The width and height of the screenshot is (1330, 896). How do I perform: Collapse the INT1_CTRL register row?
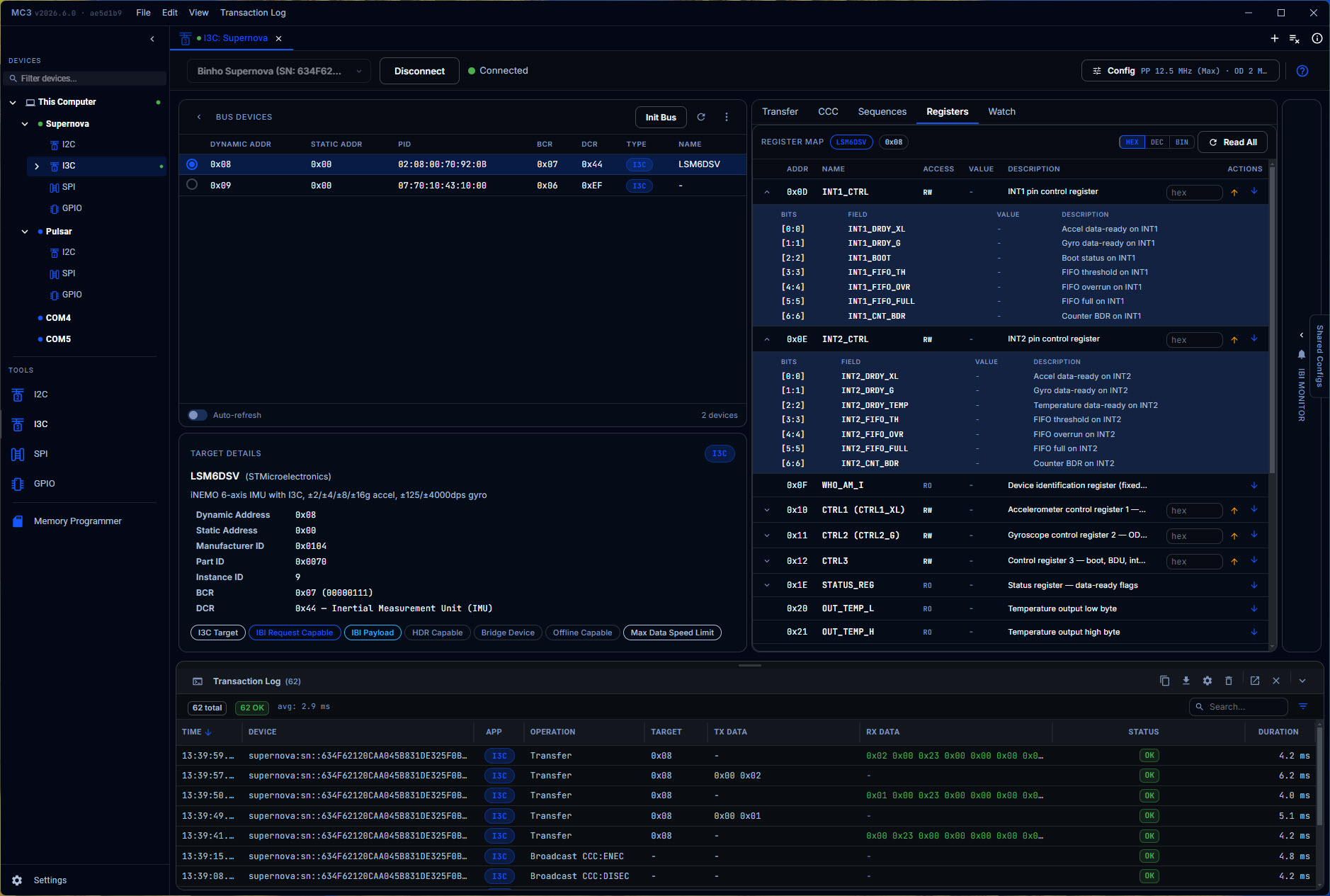767,192
